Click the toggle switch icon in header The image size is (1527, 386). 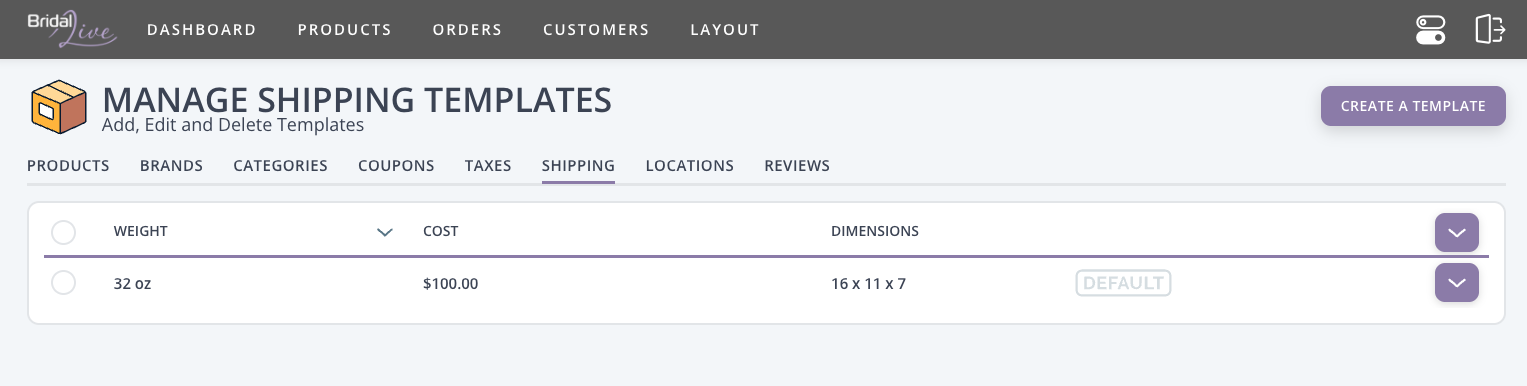tap(1430, 29)
